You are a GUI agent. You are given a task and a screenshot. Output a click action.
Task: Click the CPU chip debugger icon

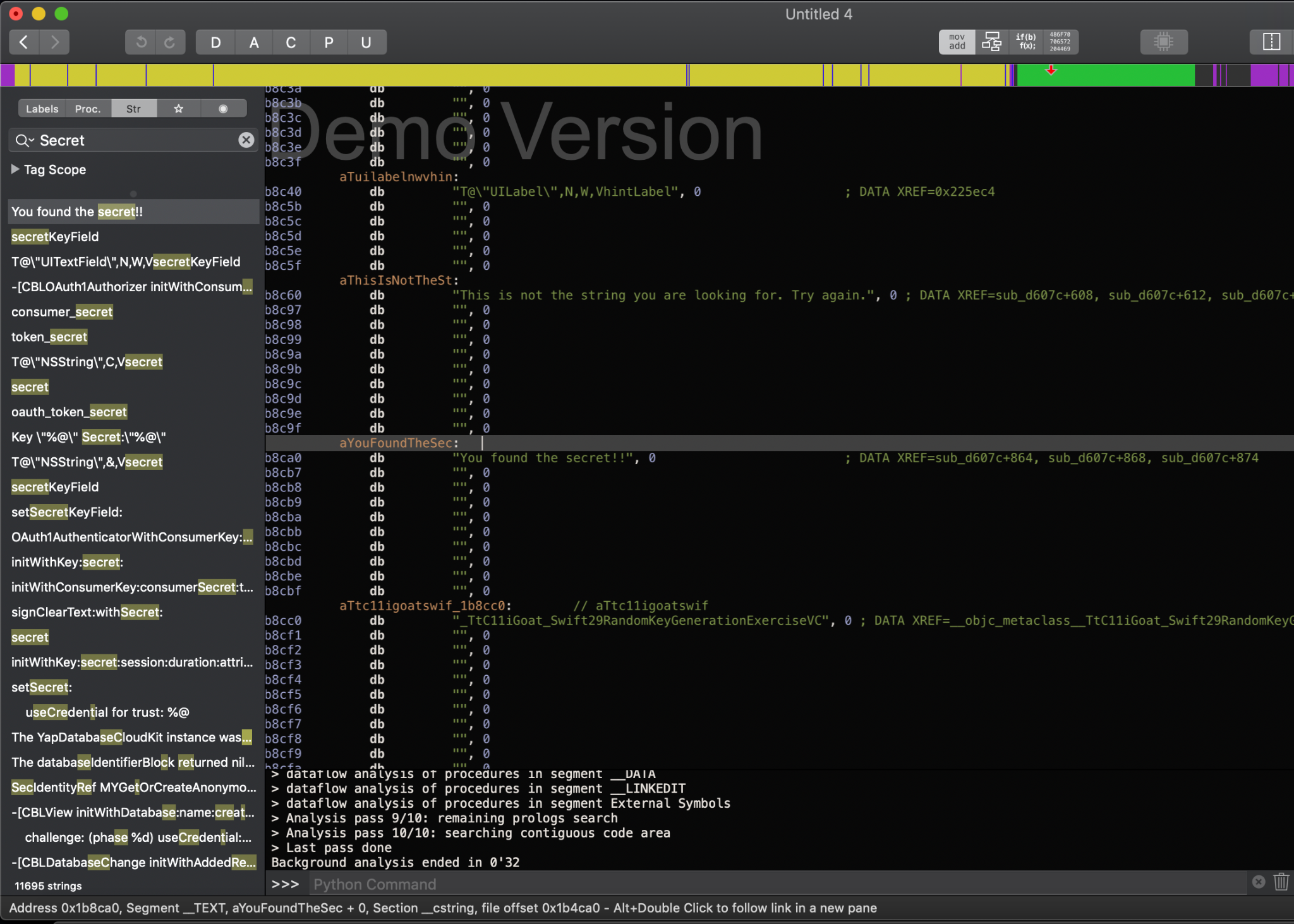tap(1163, 42)
